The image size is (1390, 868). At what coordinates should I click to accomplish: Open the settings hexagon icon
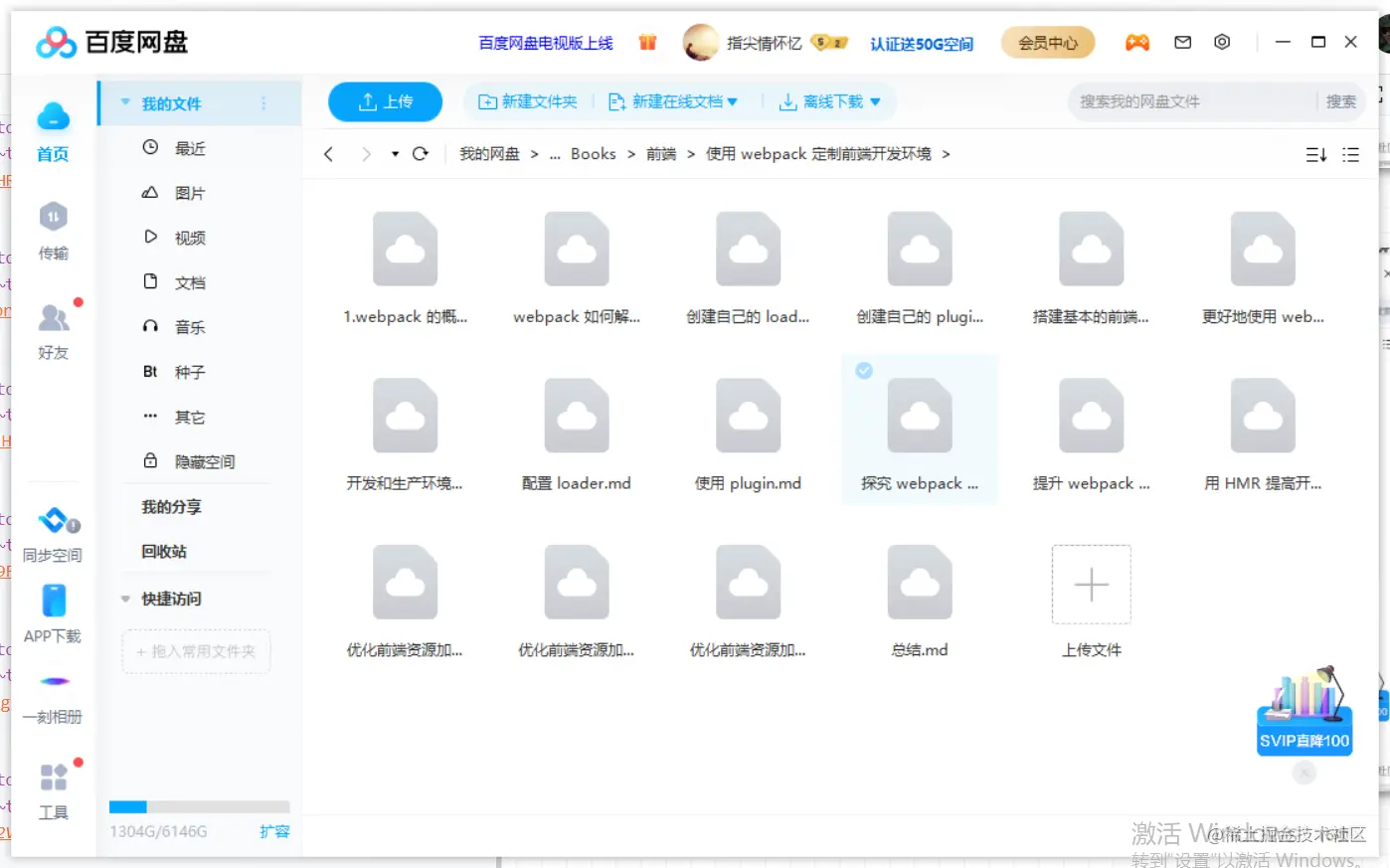pyautogui.click(x=1222, y=42)
